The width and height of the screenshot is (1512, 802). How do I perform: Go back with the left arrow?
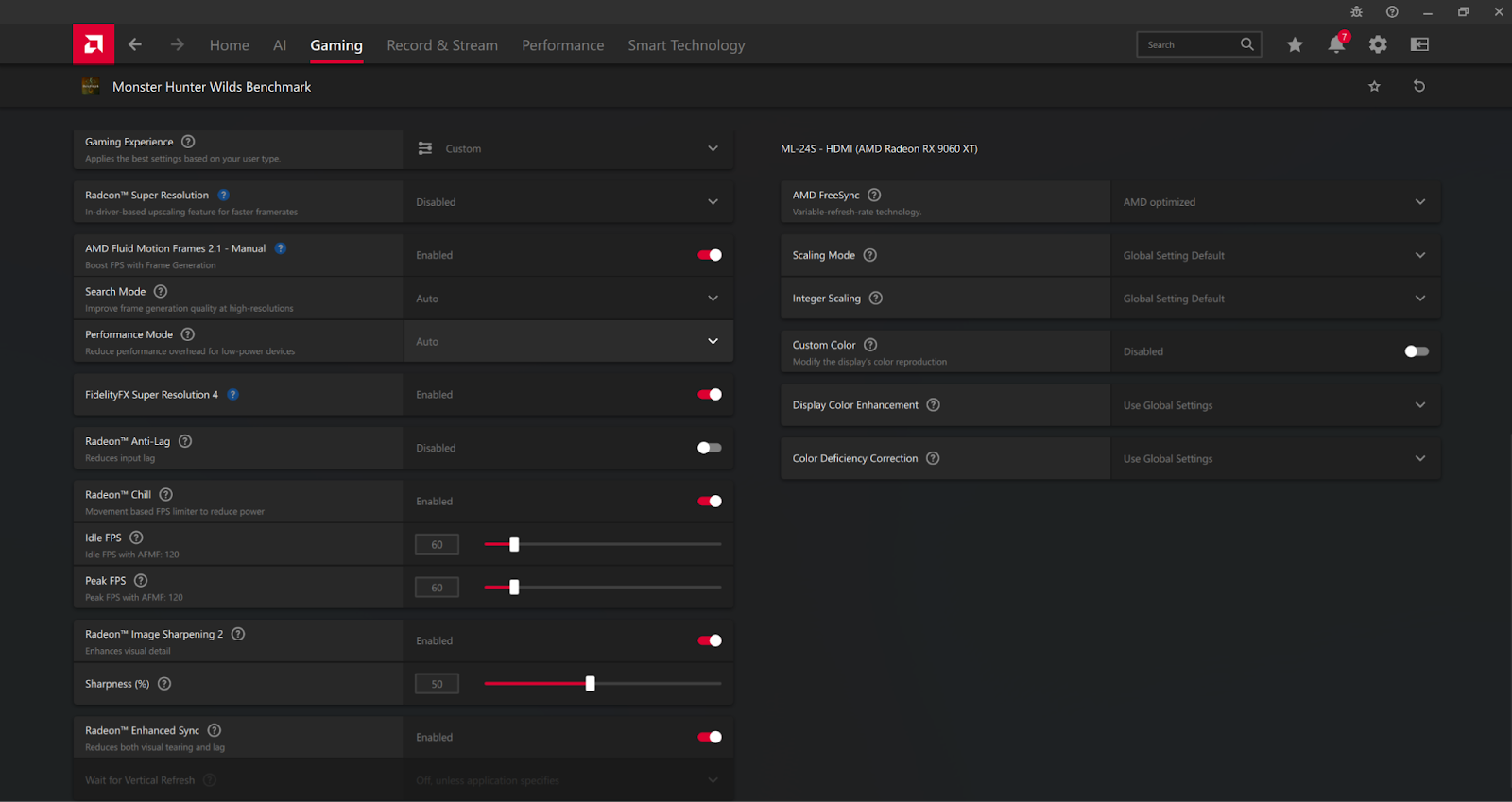[135, 44]
